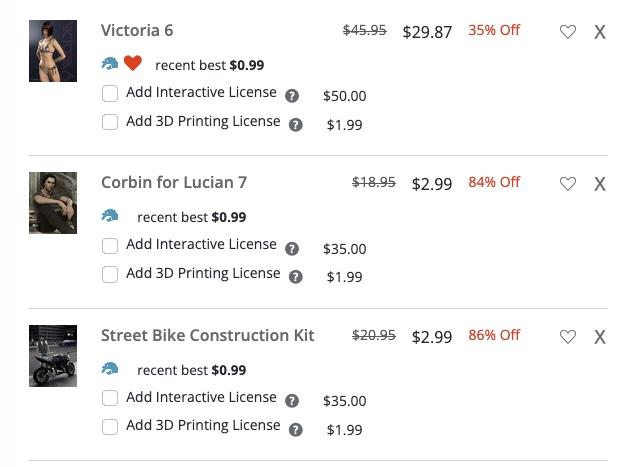The image size is (630, 467).
Task: Open Interactive License help for Corbin
Action: [x=292, y=249]
